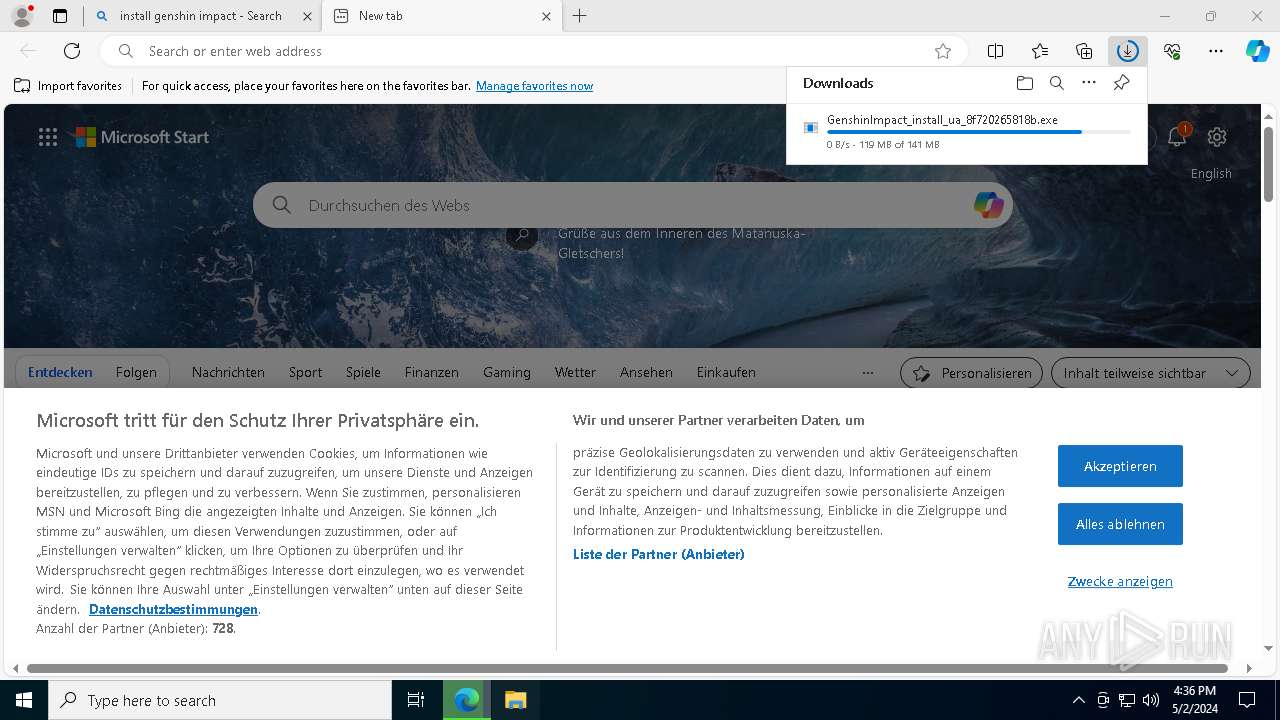The image size is (1280, 720).
Task: Open Ansehen category
Action: pos(646,372)
